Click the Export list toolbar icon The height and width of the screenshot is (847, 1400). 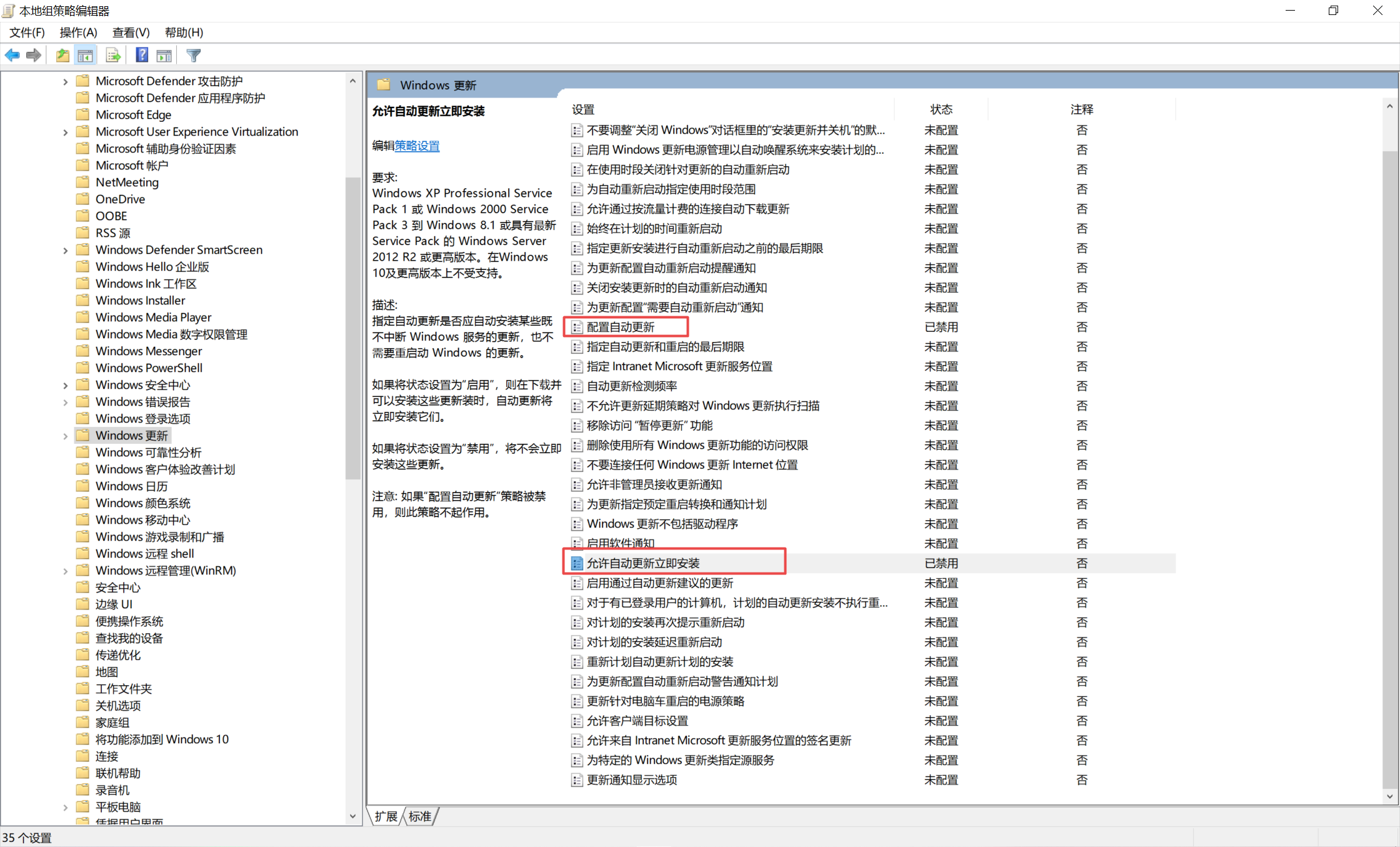[113, 56]
